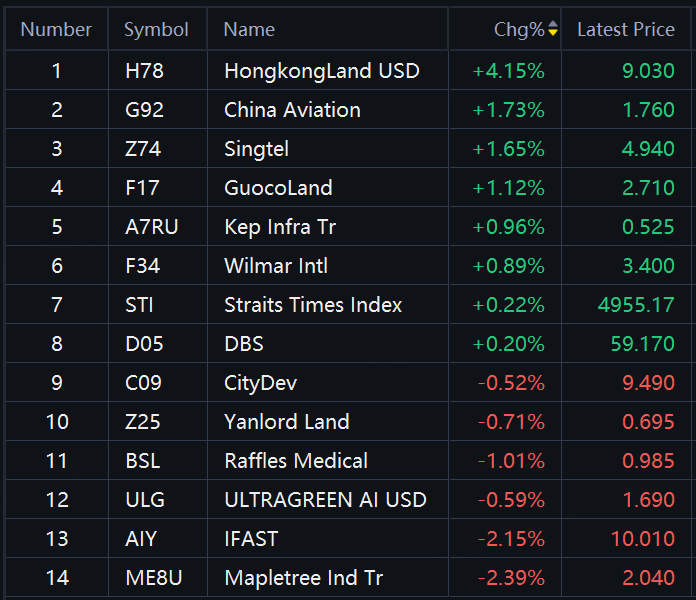
Task: Sort by the Symbol column header
Action: (156, 30)
